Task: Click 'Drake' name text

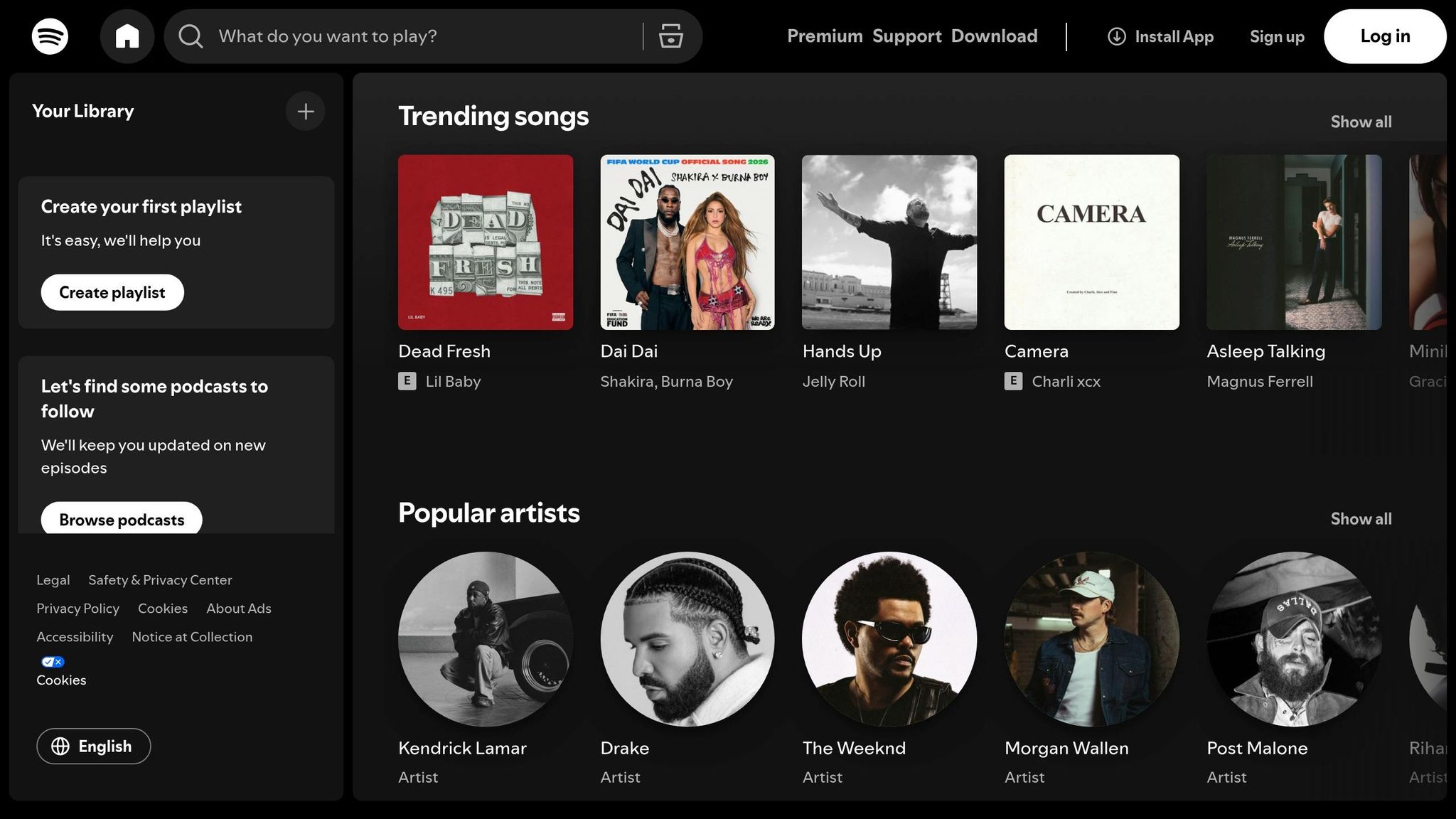Action: point(625,748)
